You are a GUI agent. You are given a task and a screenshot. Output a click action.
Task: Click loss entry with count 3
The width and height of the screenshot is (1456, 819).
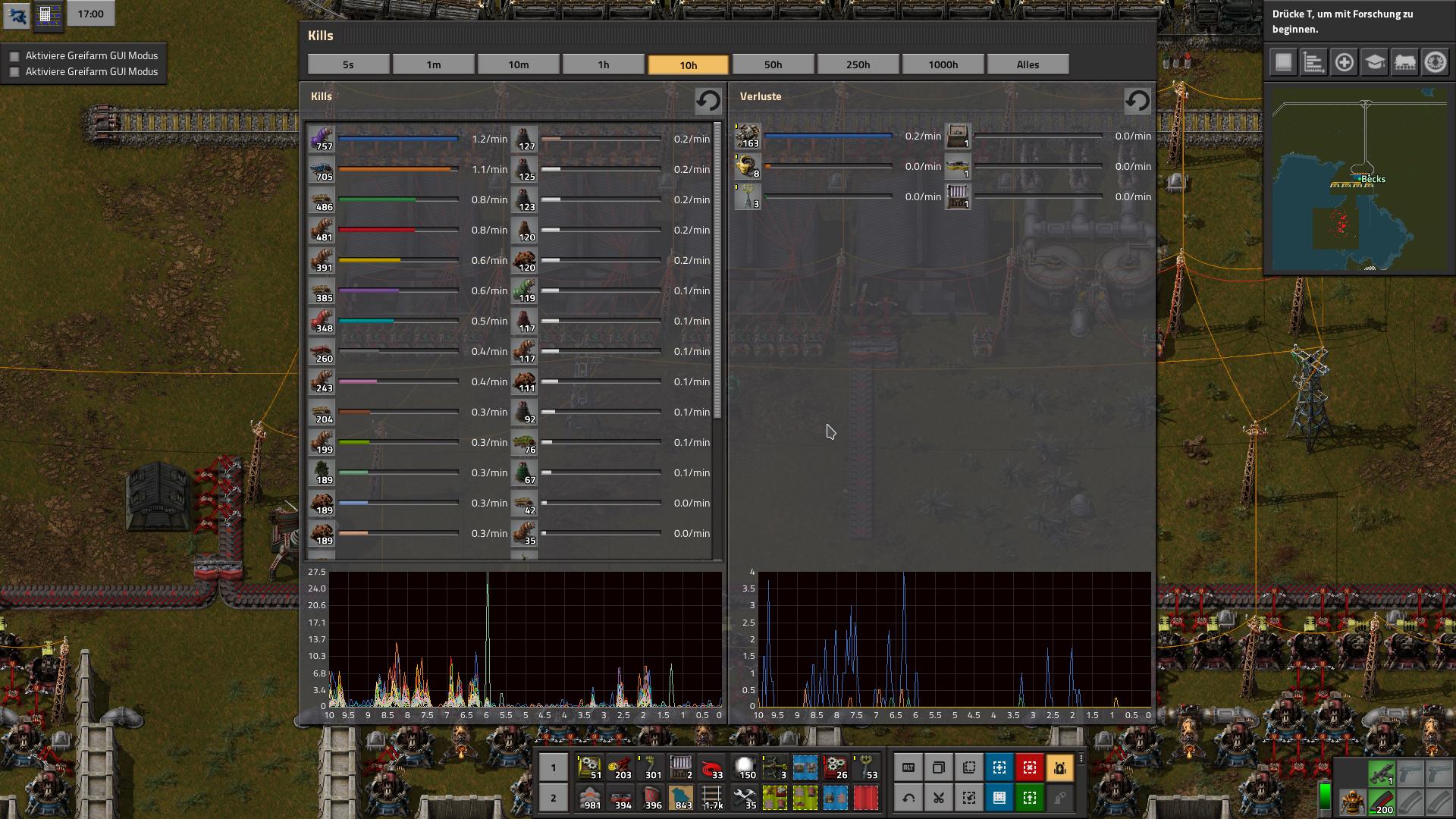coord(748,197)
